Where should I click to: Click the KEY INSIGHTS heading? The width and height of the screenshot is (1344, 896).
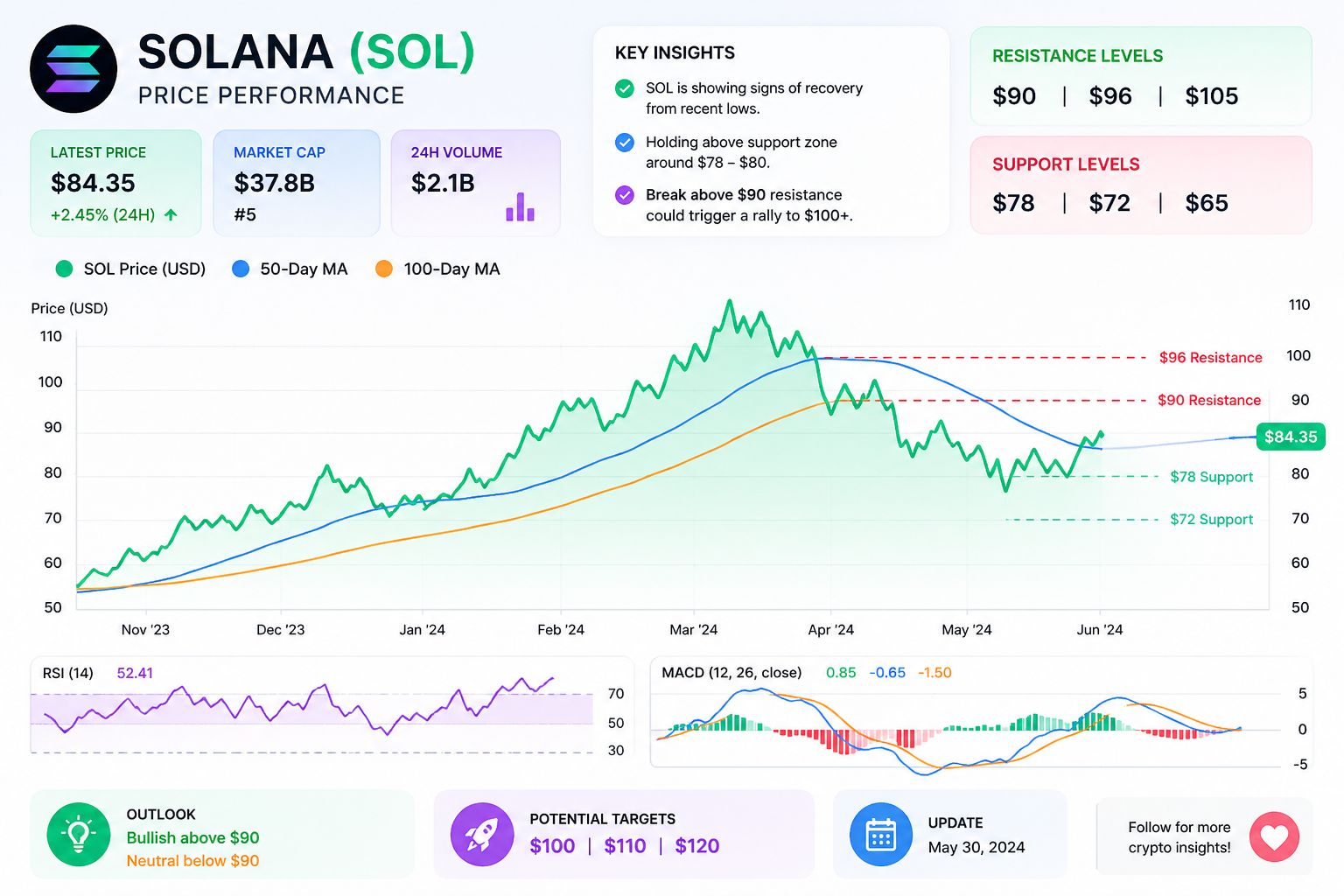tap(675, 52)
